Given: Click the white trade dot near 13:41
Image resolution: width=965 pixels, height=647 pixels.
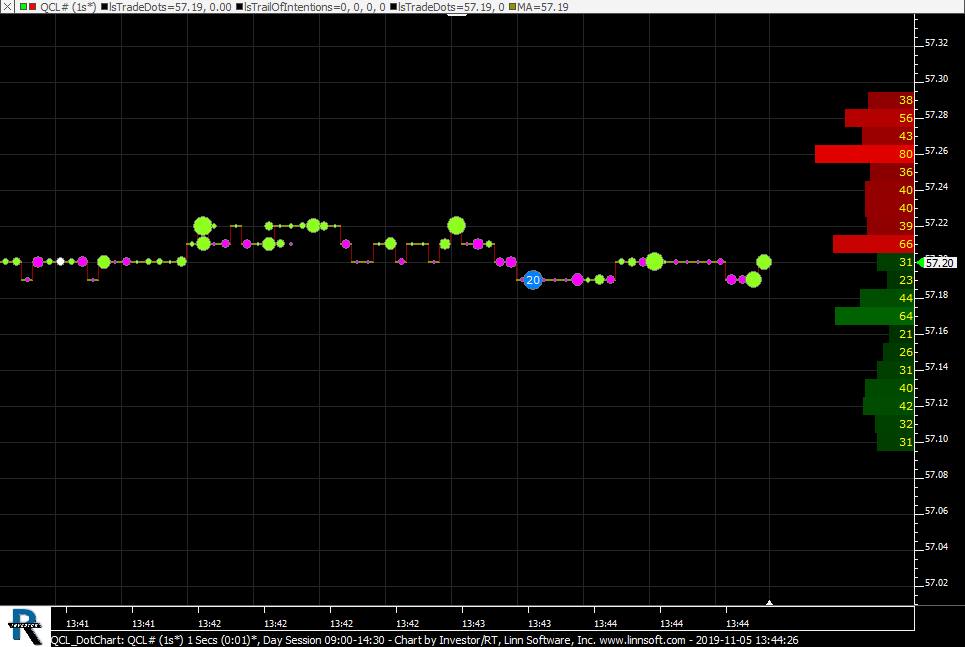Looking at the screenshot, I should pos(60,262).
